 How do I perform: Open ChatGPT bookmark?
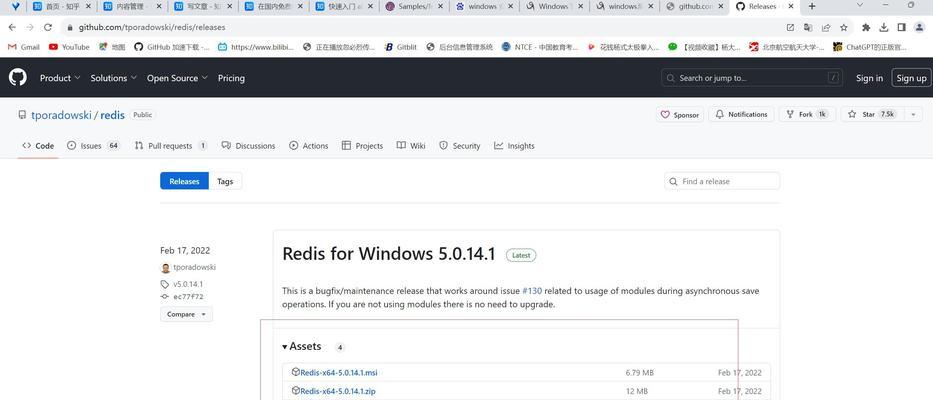point(870,47)
